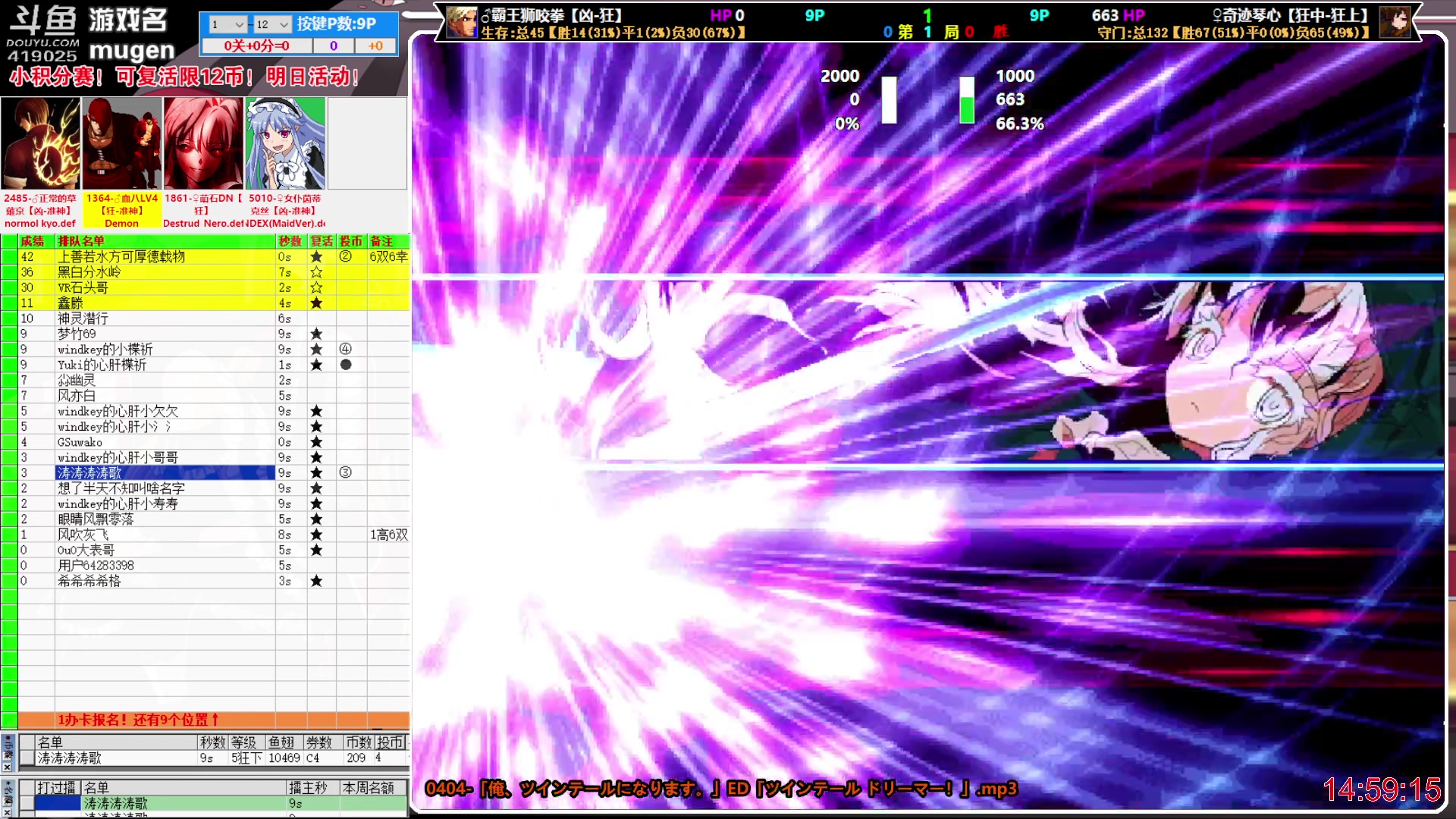This screenshot has height=819, width=1456.
Task: Click the circled 2 coin icon for 上善若水方可厚德载物
Action: 346,256
